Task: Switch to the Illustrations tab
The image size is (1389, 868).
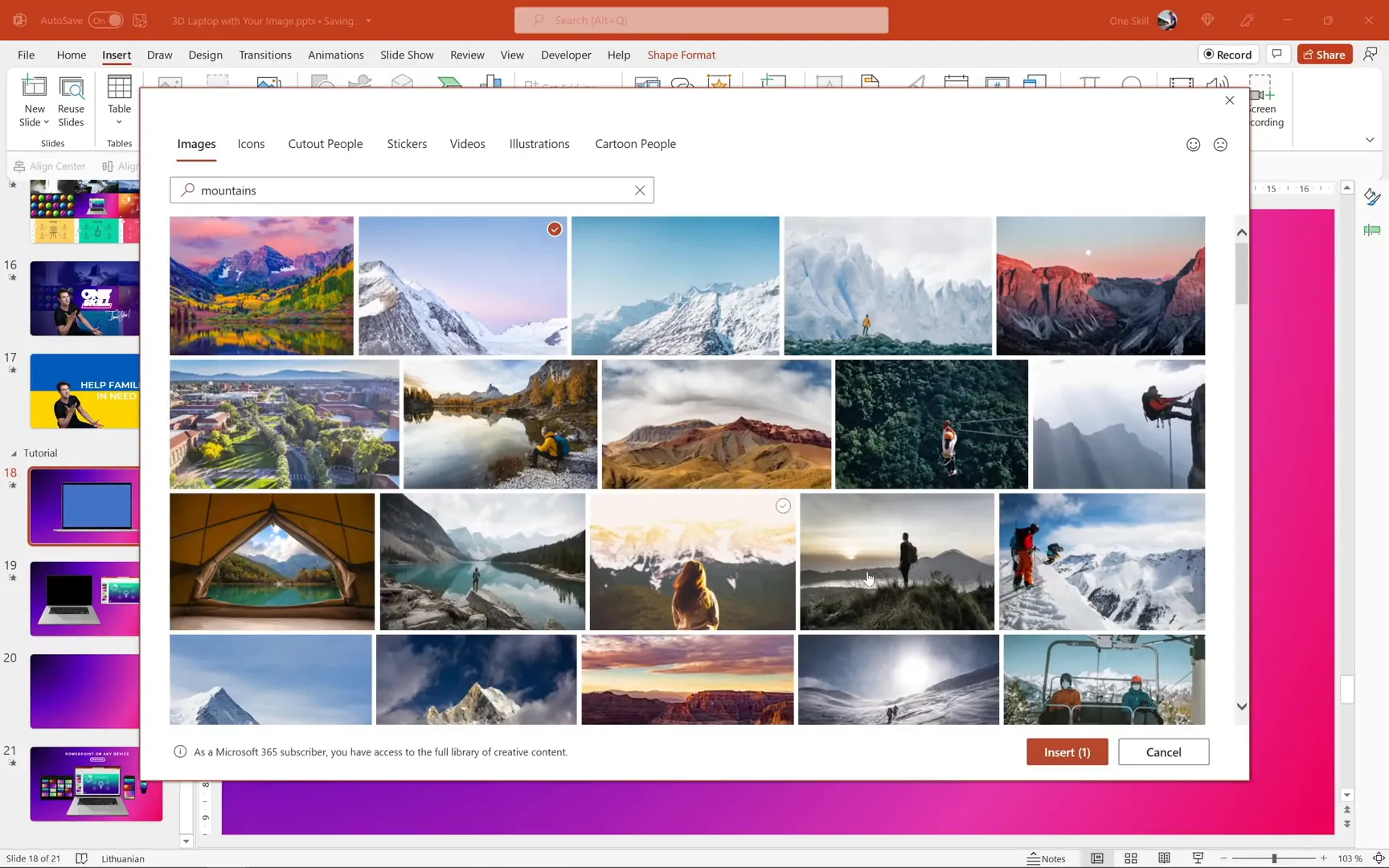Action: coord(539,144)
